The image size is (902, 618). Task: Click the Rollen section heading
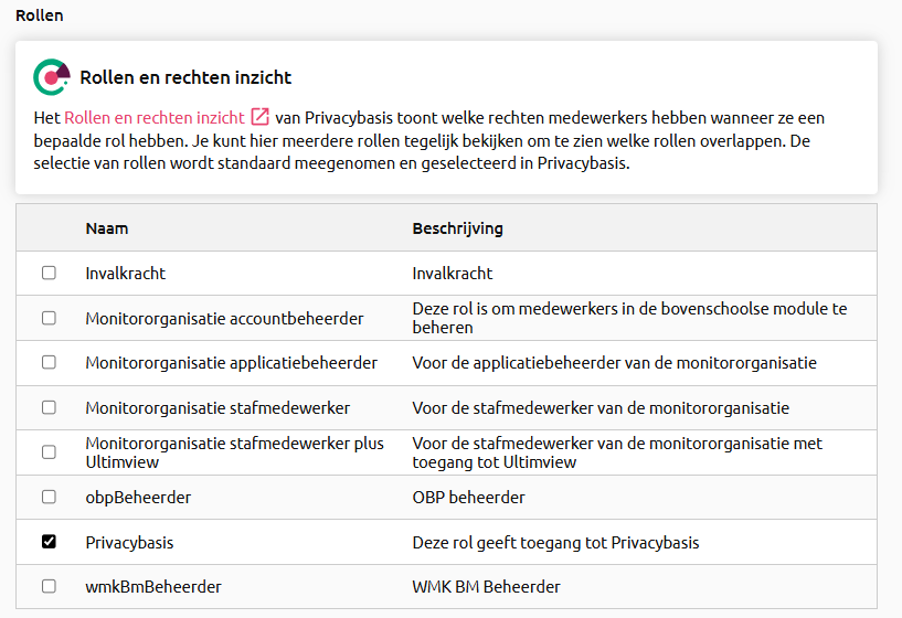point(40,16)
